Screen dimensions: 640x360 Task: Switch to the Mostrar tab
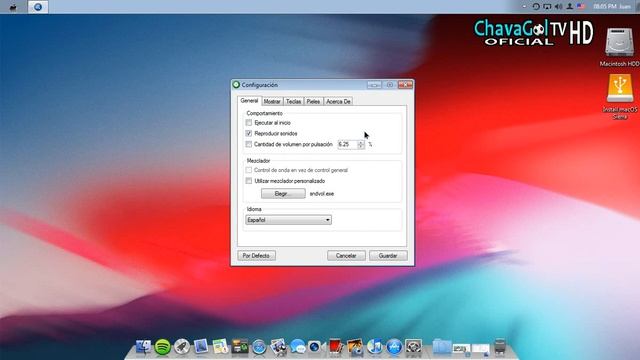(272, 101)
